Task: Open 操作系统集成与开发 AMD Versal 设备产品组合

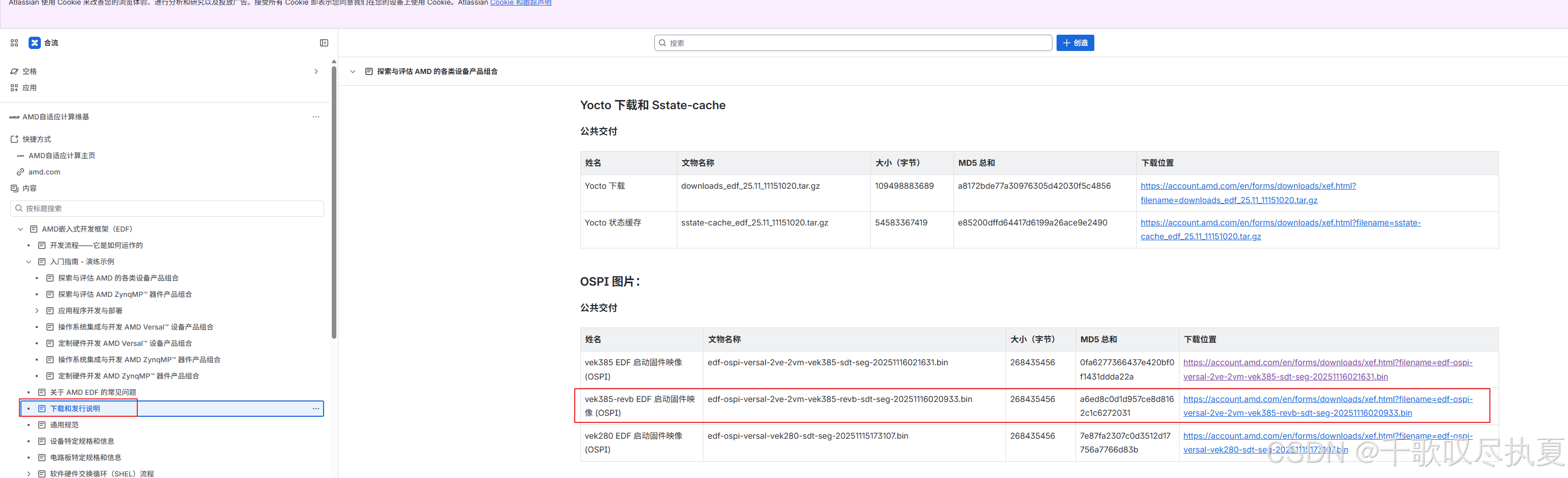Action: [136, 327]
